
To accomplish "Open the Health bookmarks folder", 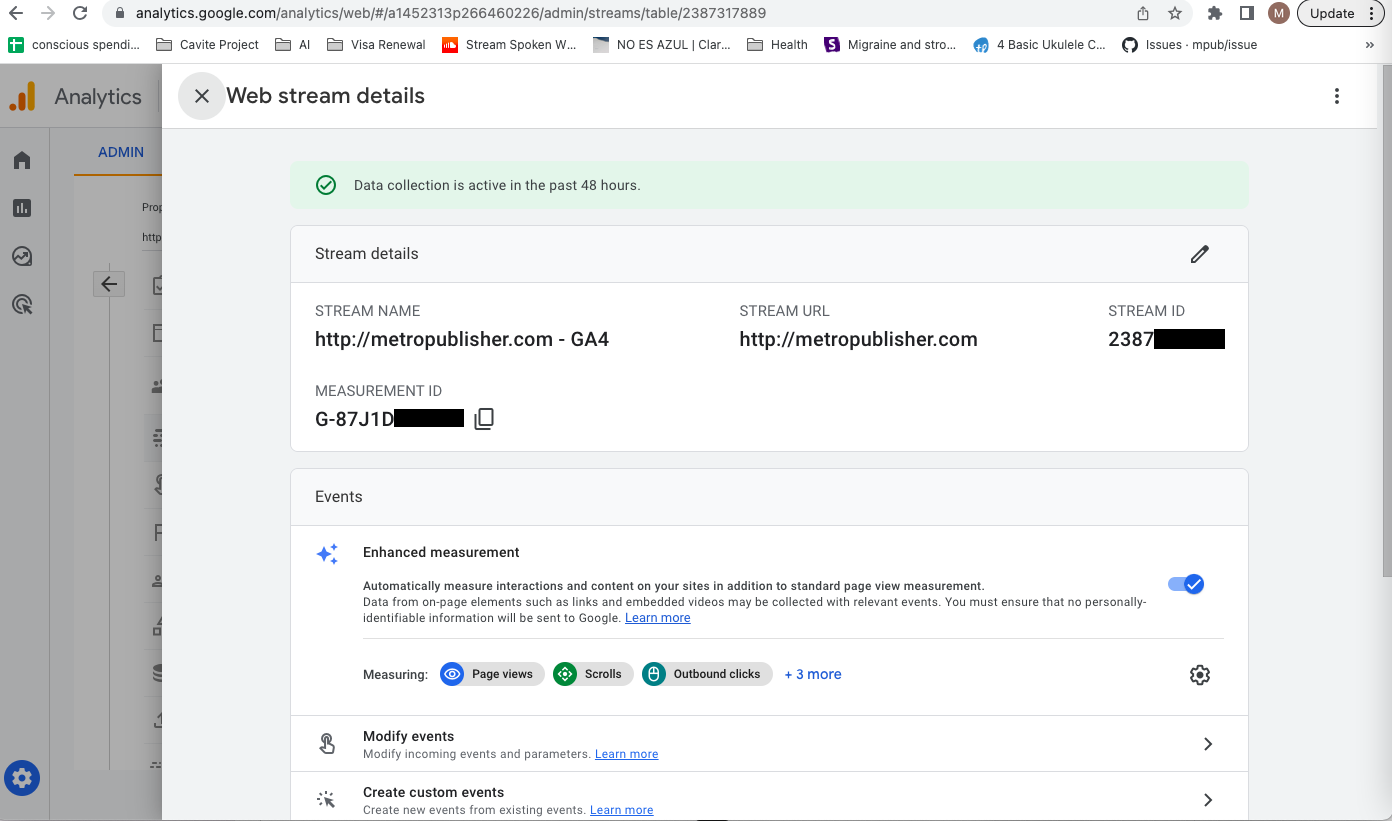I will pos(777,45).
